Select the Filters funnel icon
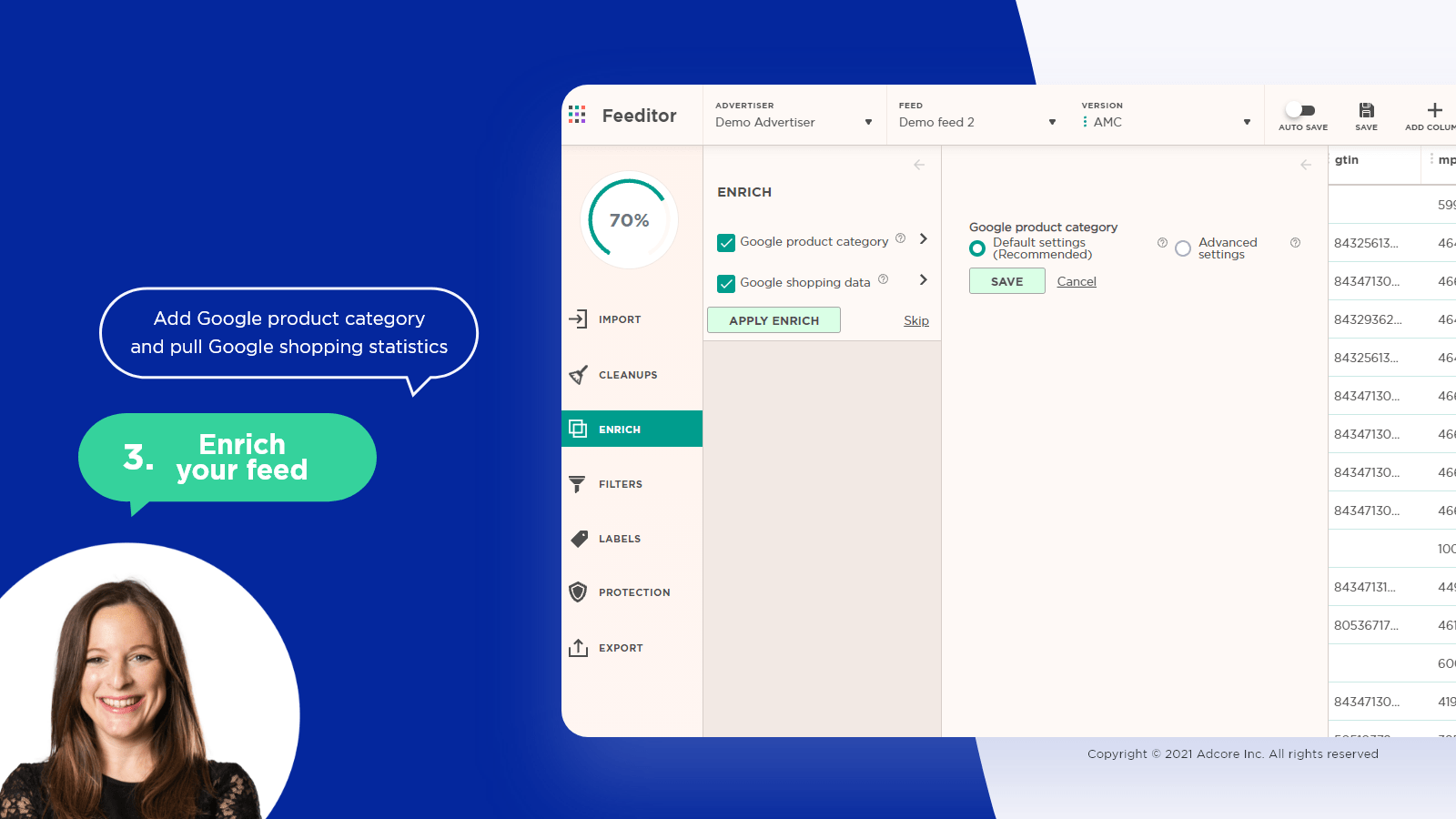 [577, 484]
